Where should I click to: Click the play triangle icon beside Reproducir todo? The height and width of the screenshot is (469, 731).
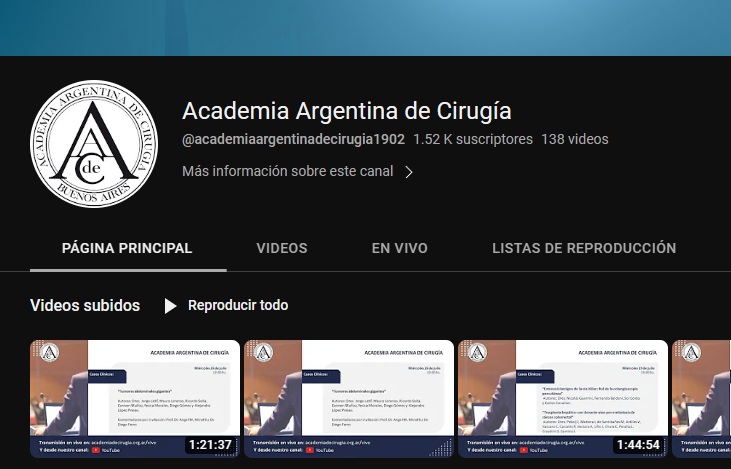(171, 306)
